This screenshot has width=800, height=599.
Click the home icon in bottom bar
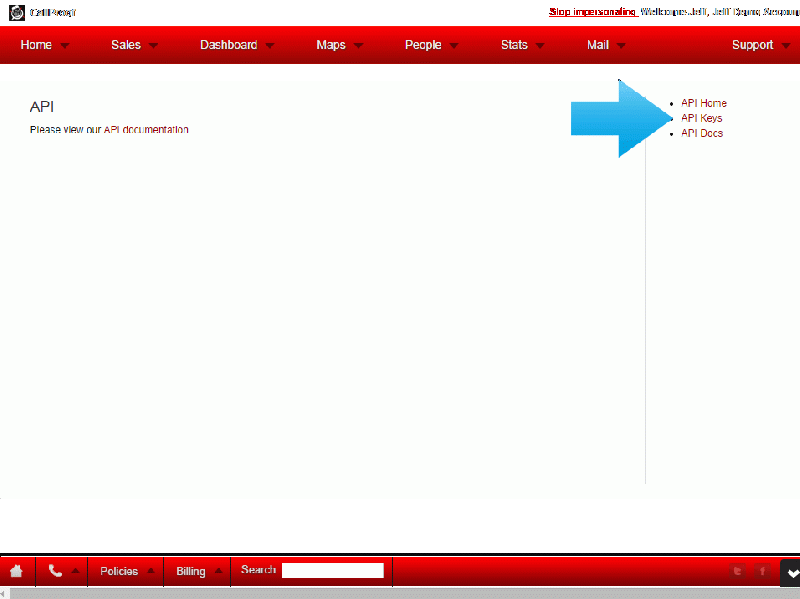click(x=16, y=571)
